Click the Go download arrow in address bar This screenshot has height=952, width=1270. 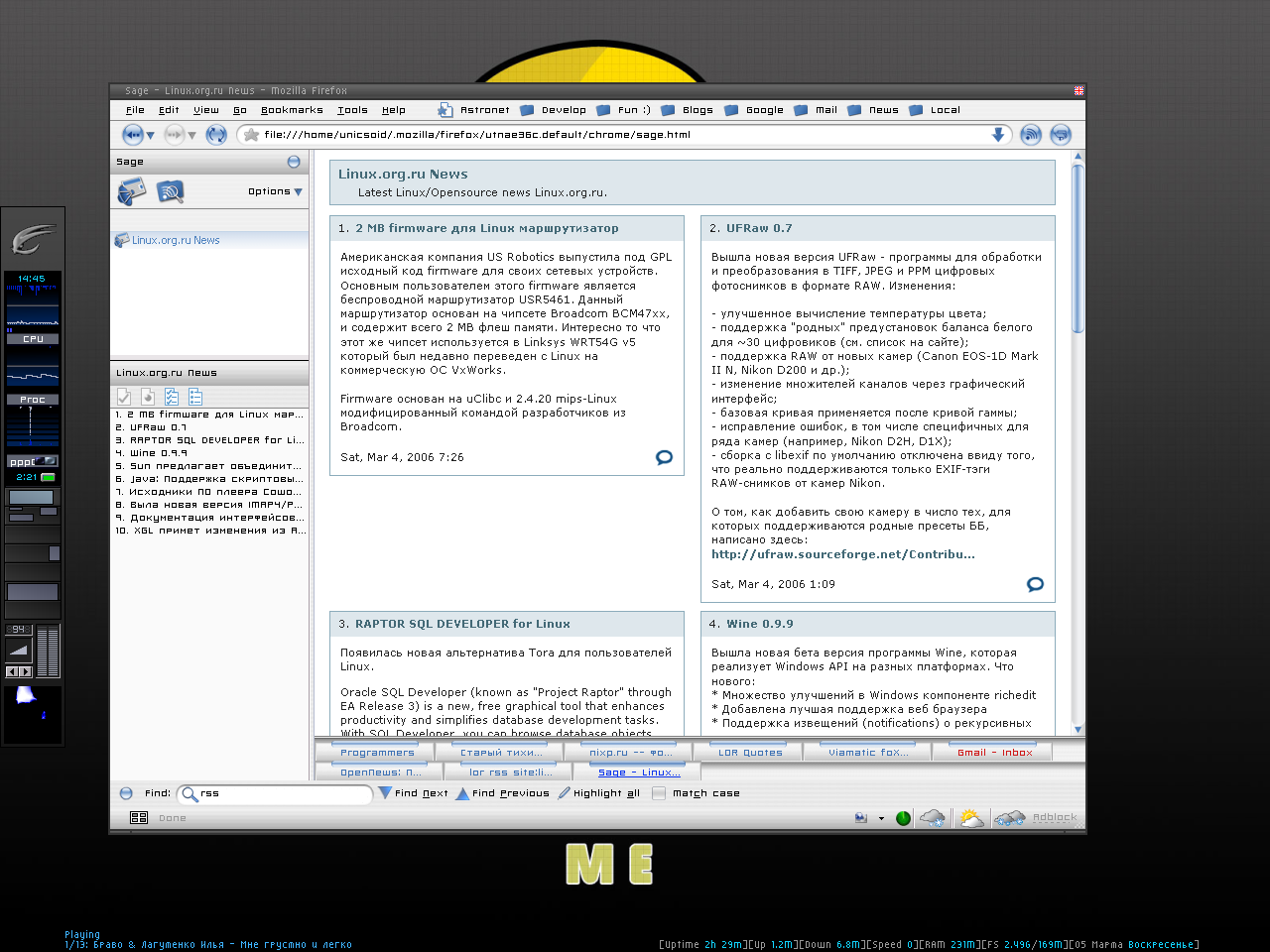[x=998, y=135]
